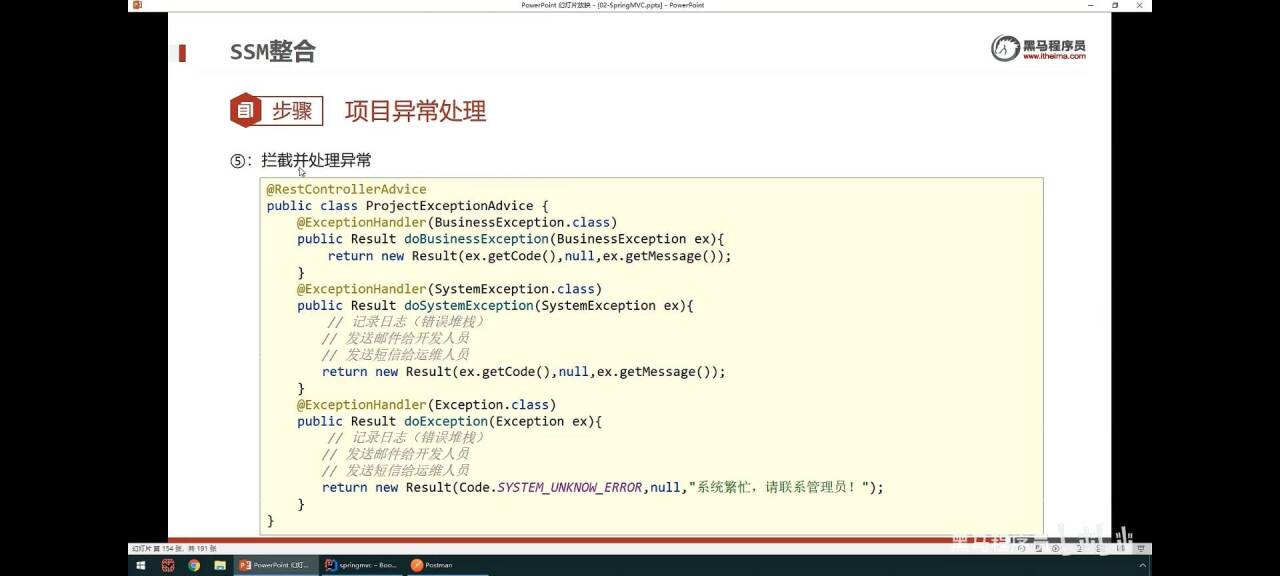Minimize the PowerPoint slideshow window

pyautogui.click(x=1093, y=5)
